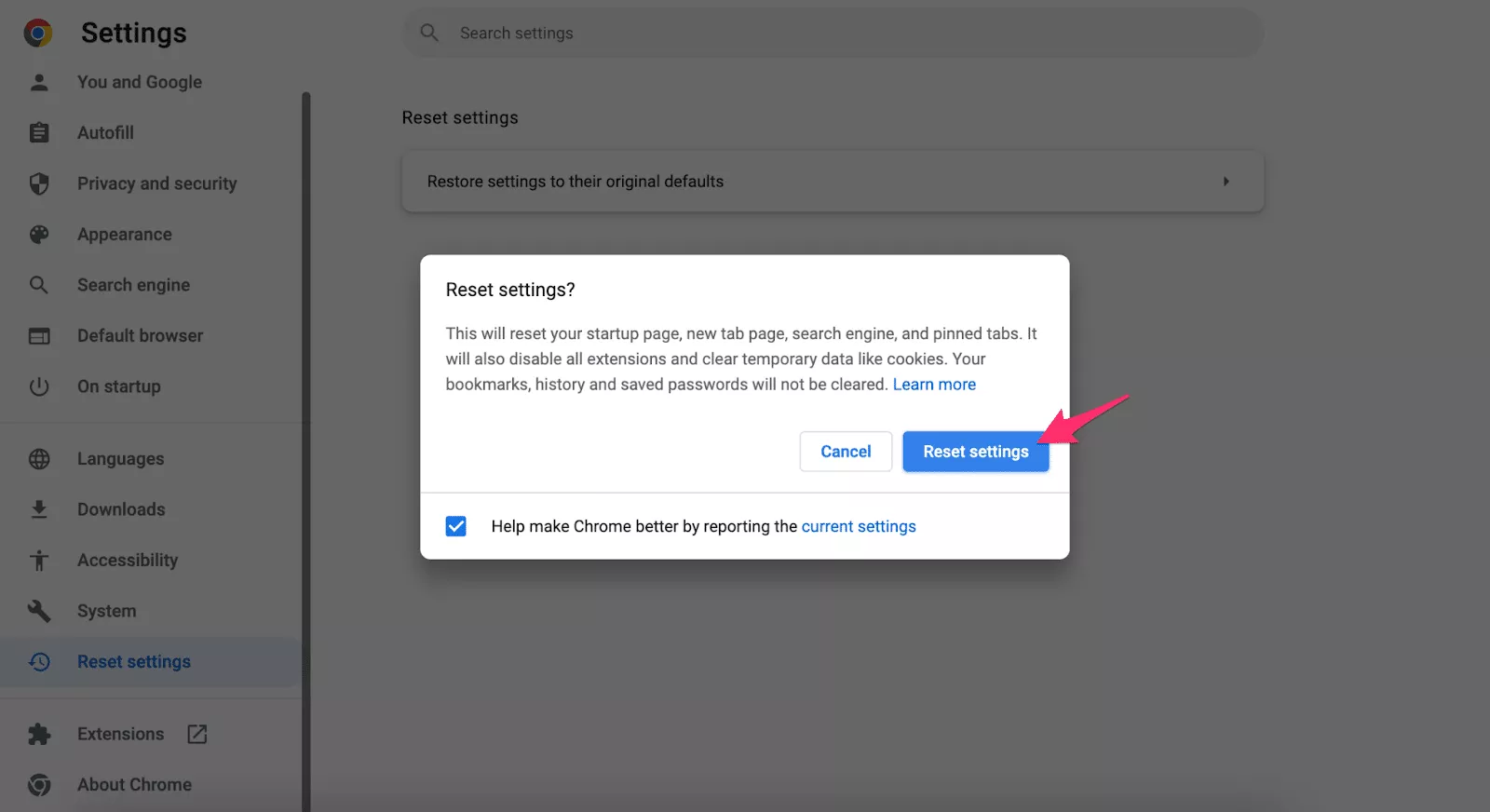Select On startup in the sidebar
Viewport: 1490px width, 812px height.
tap(119, 386)
